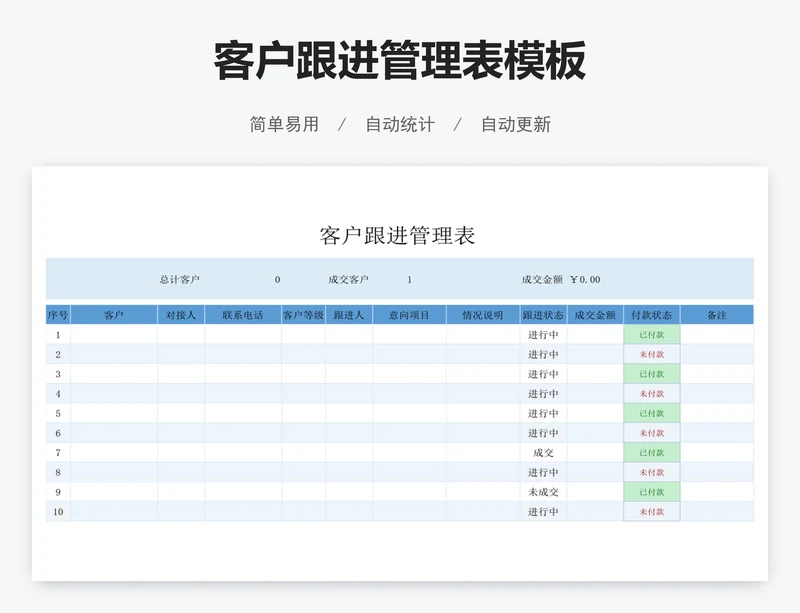Select the 意向项目 column header
This screenshot has height=613, width=800.
point(409,315)
